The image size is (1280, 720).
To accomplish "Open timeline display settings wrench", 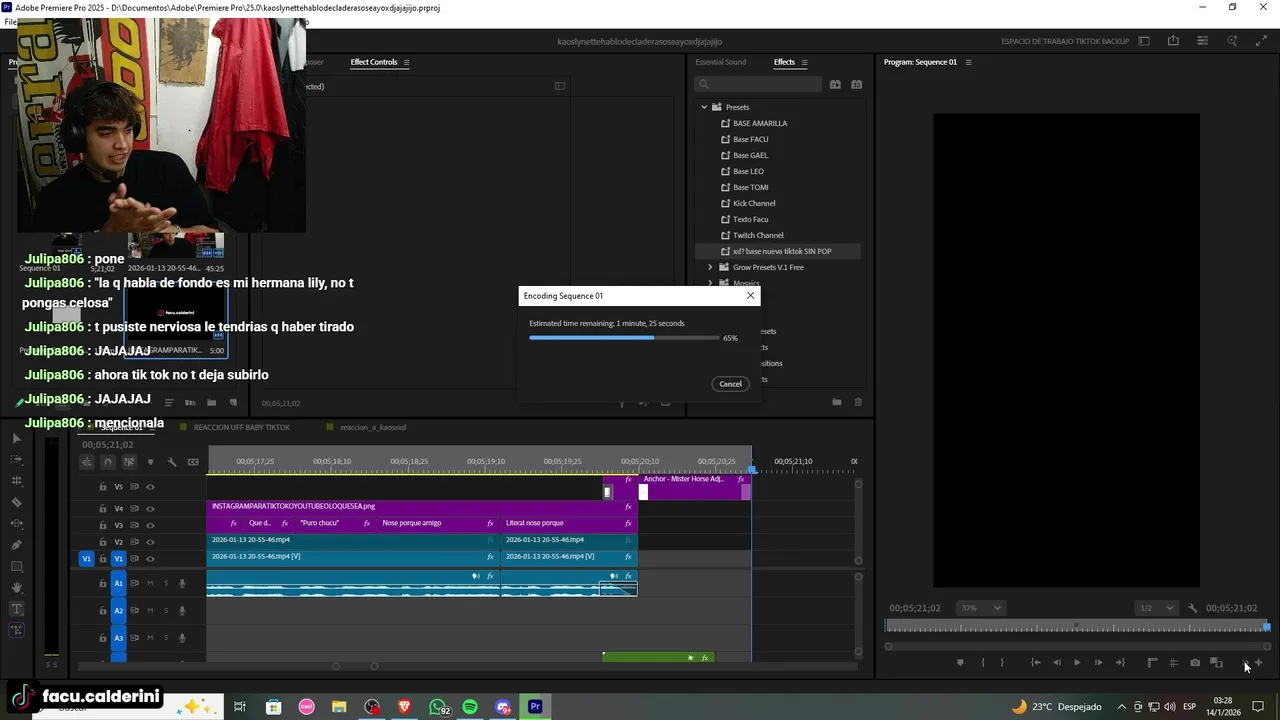I will click(172, 462).
